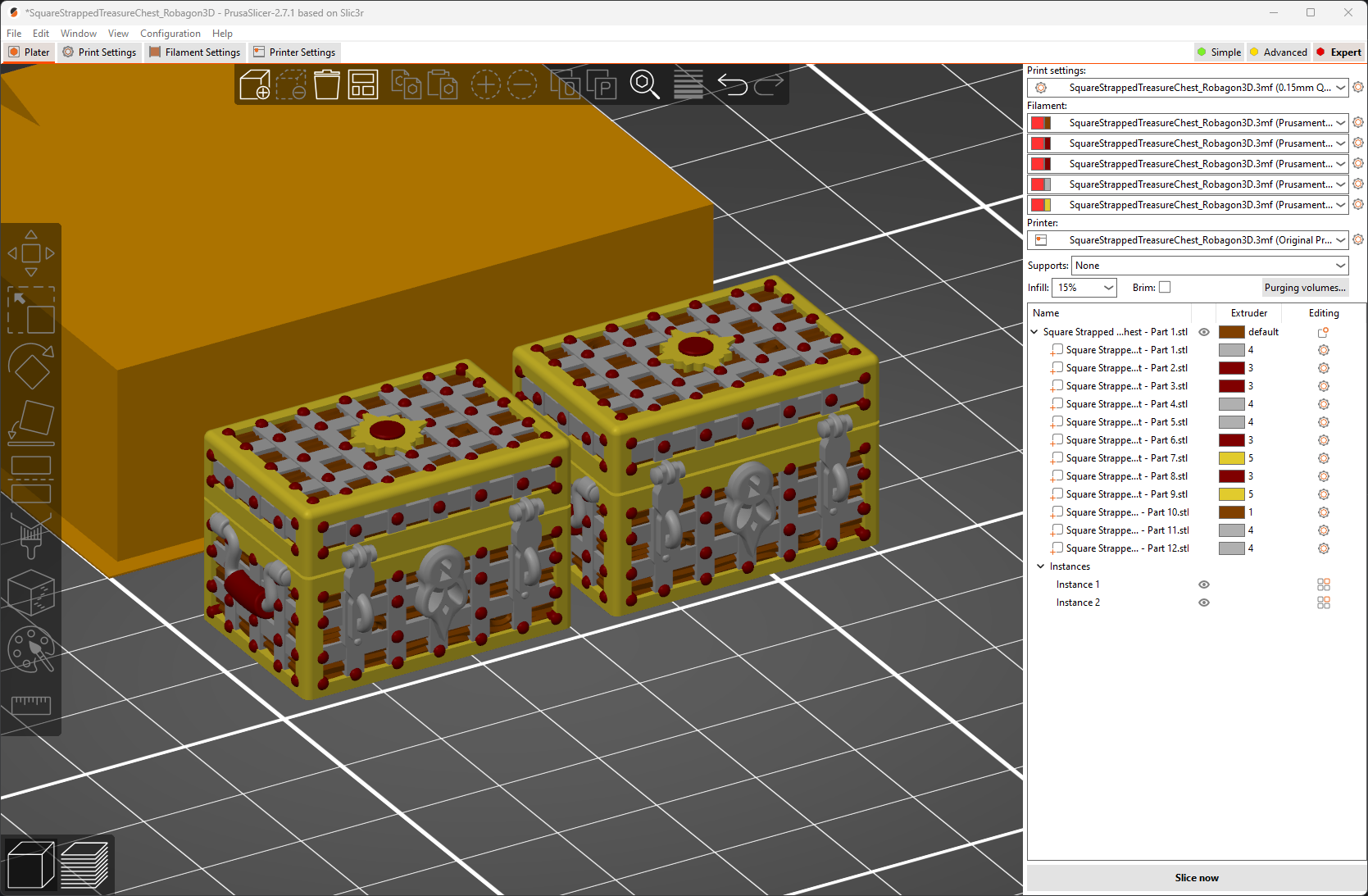Open the Print settings preset dropdown
Viewport: 1368px width, 896px height.
coord(1188,88)
